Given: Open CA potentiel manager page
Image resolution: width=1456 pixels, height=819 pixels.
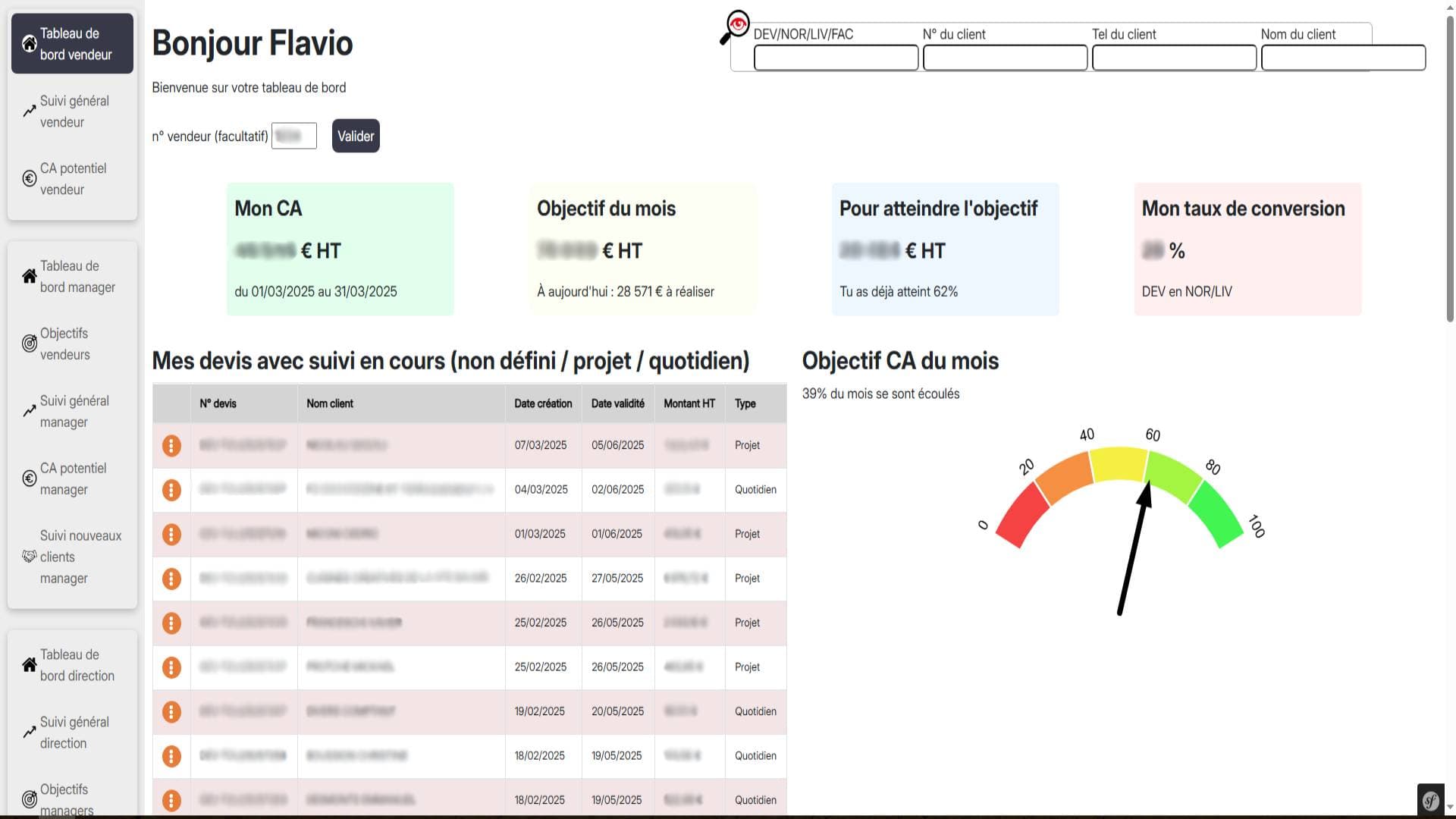Looking at the screenshot, I should click(72, 479).
